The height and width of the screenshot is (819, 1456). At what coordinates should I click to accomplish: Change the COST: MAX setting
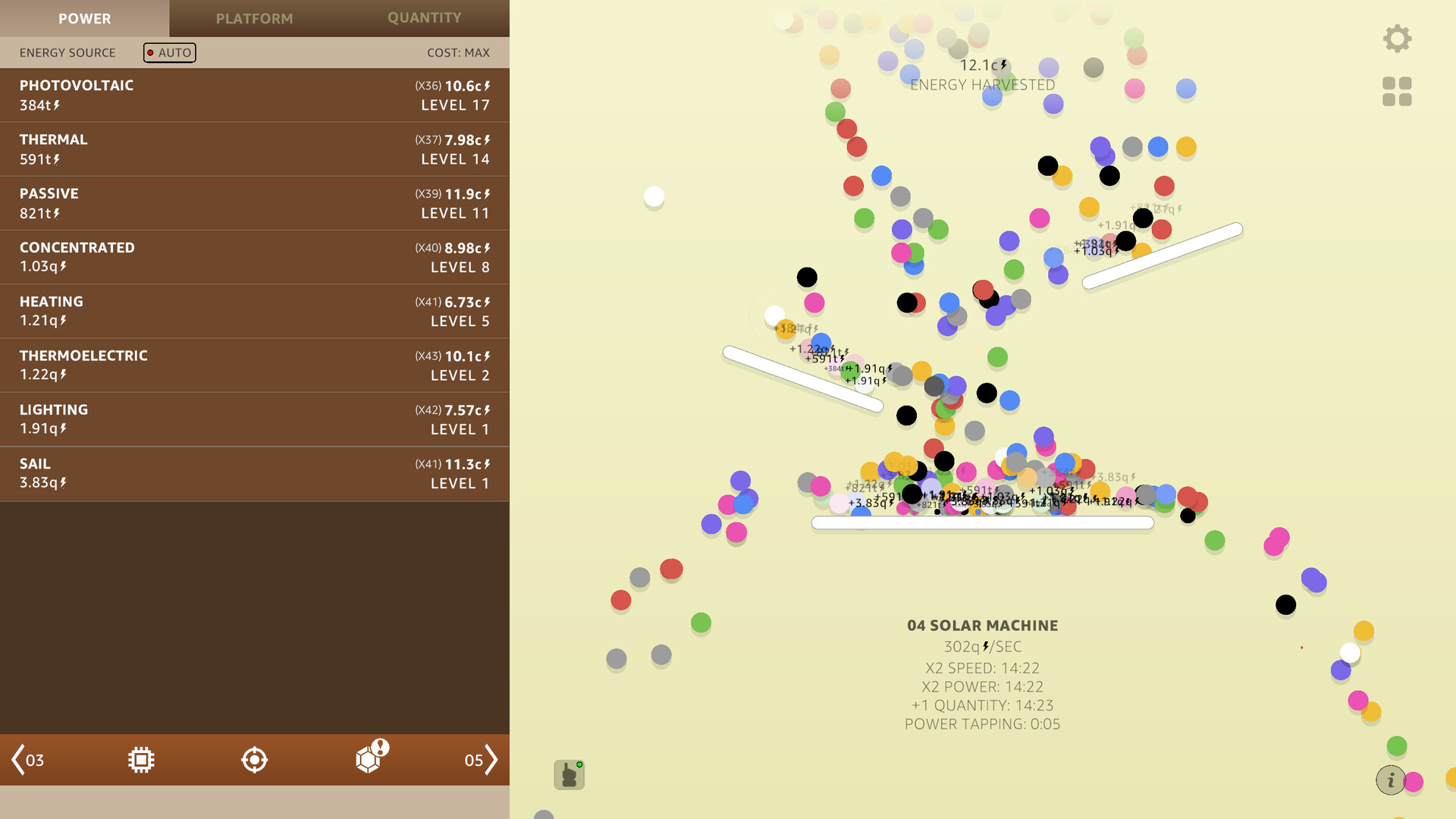[458, 52]
